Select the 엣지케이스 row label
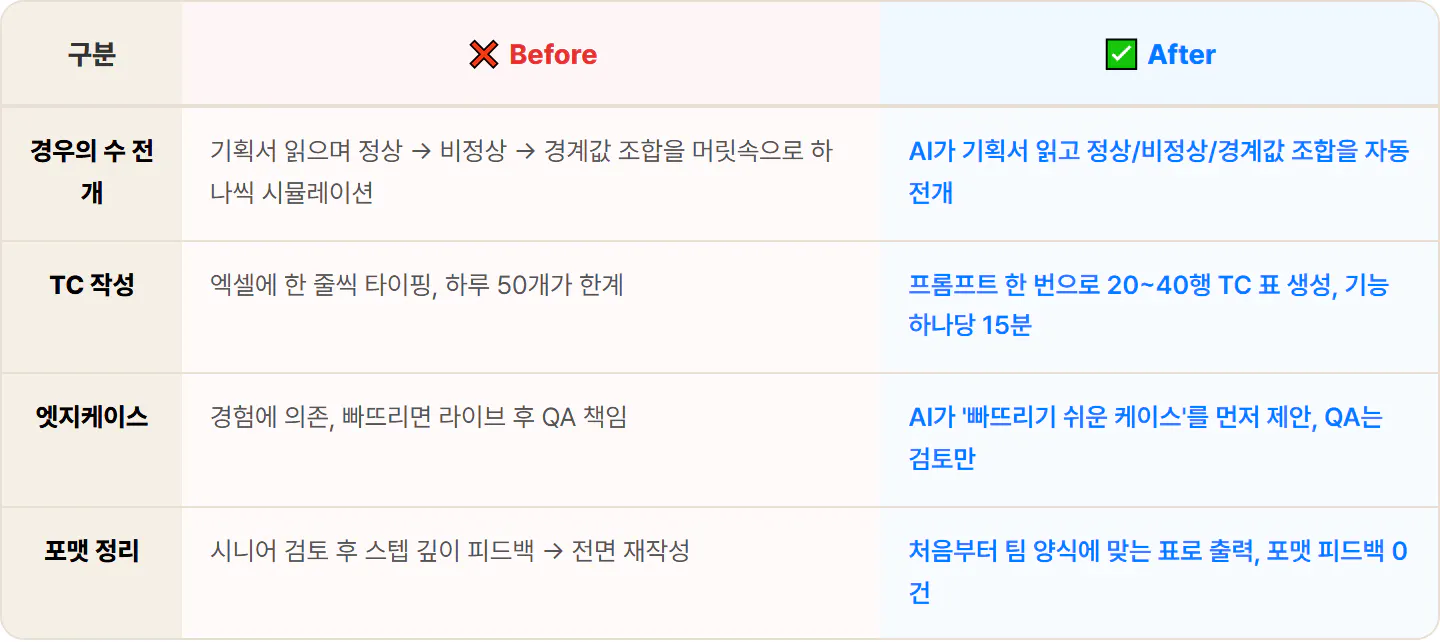 [91, 418]
